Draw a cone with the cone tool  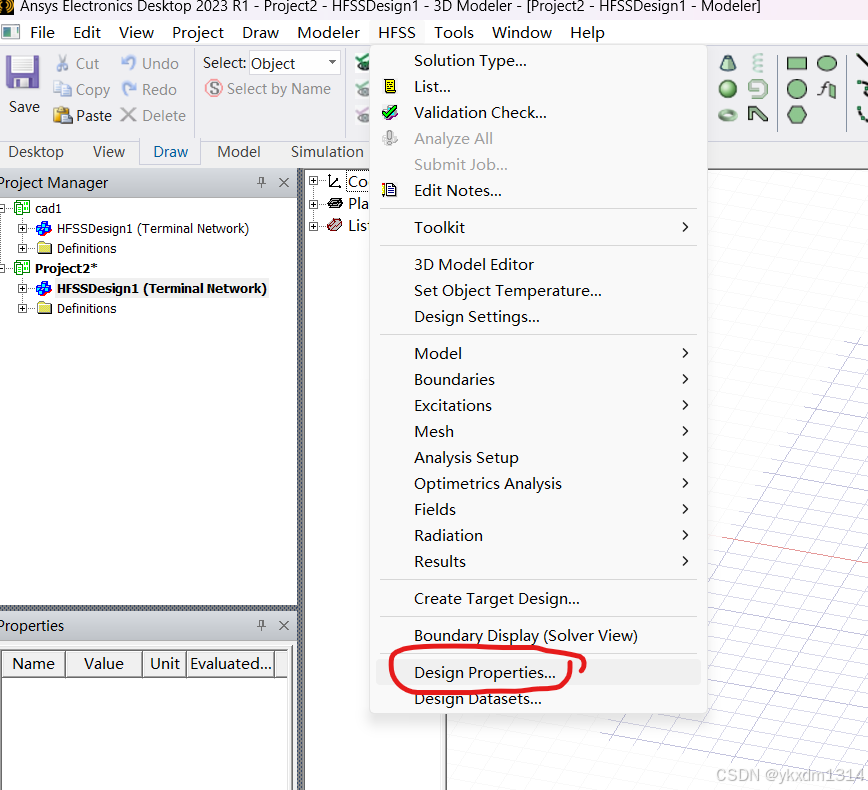(728, 63)
